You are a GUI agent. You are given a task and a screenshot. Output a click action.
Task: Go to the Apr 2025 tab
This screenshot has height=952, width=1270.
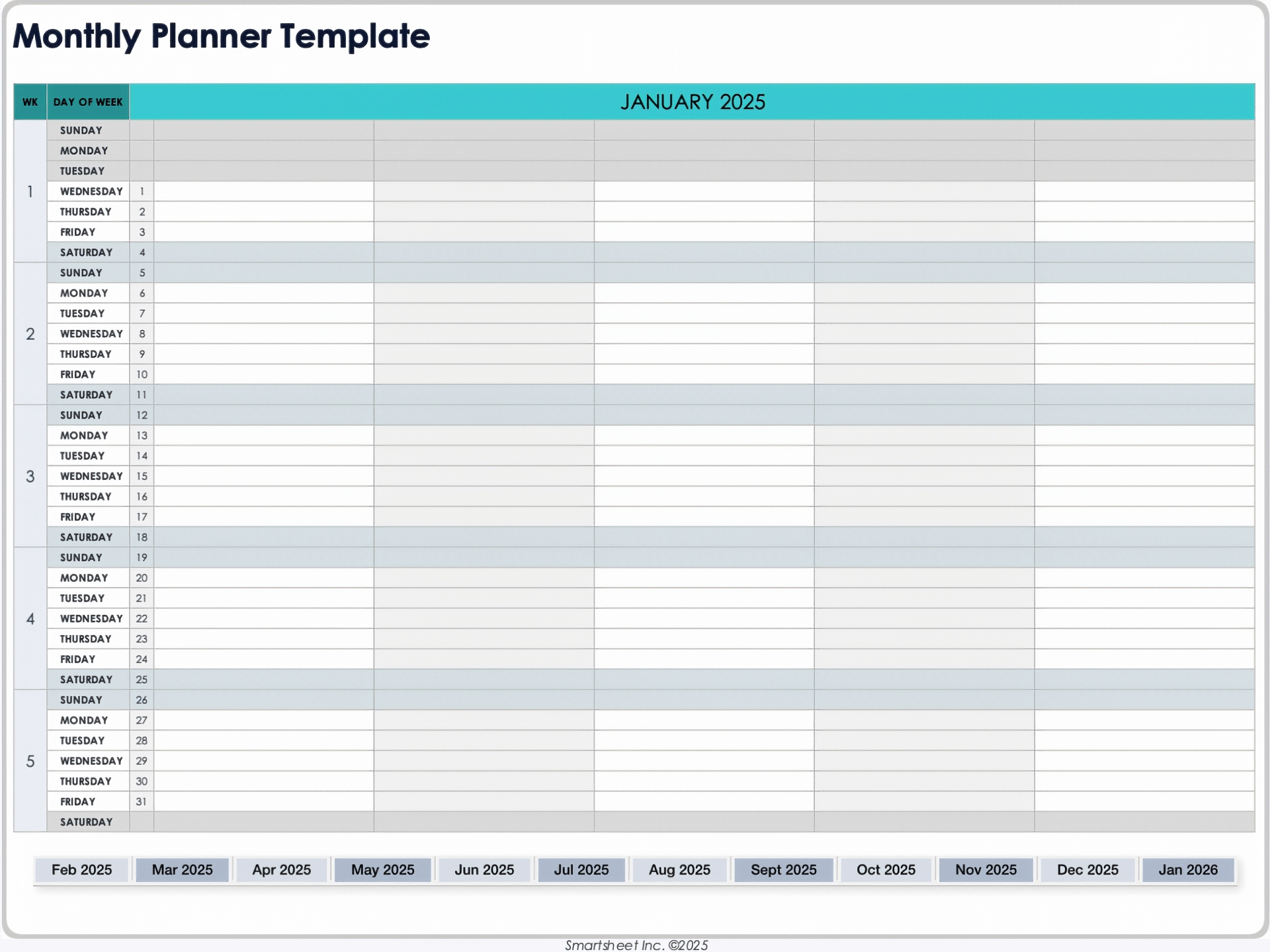281,869
